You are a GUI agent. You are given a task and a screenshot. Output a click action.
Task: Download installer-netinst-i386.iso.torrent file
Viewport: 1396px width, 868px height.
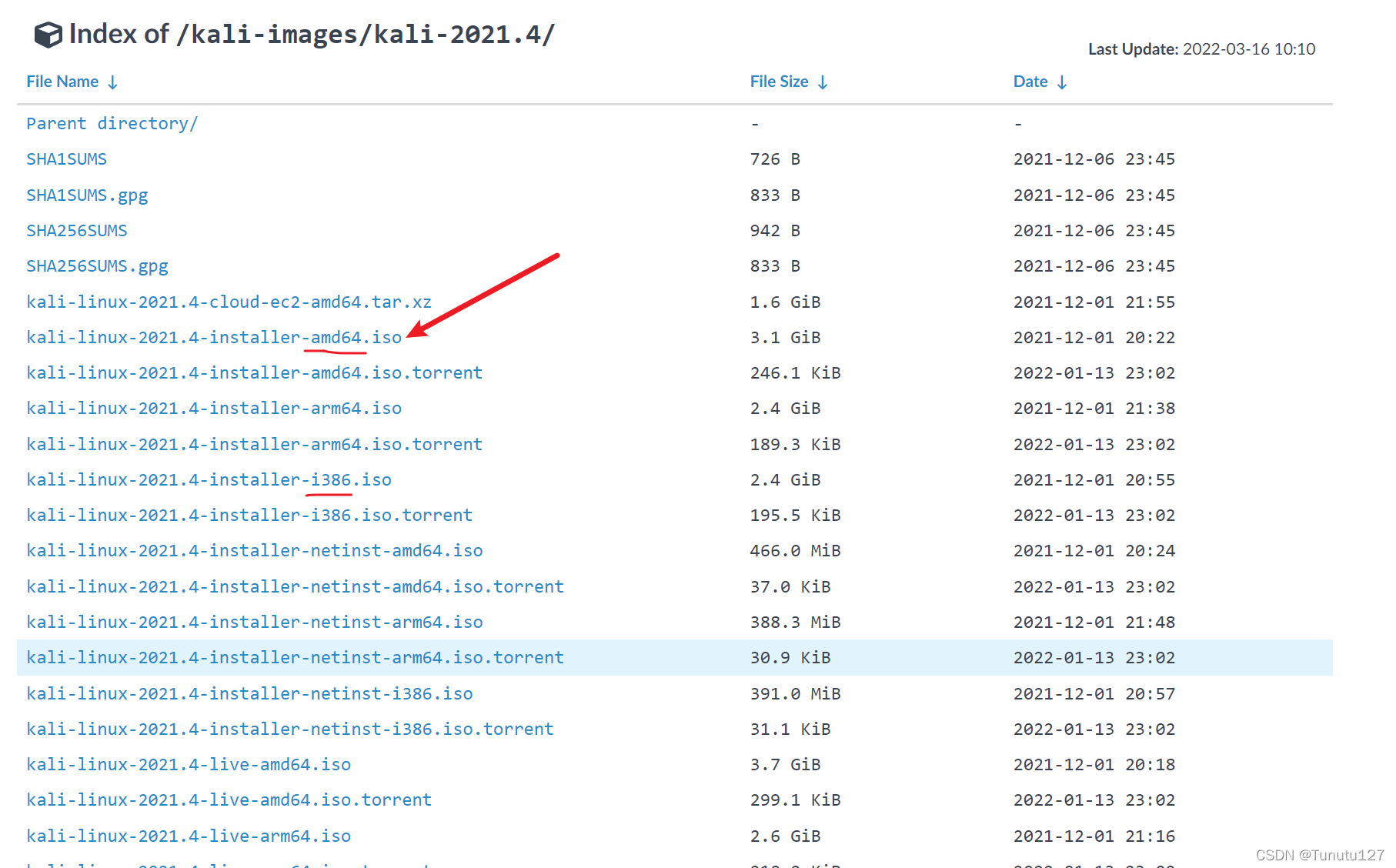click(x=290, y=729)
